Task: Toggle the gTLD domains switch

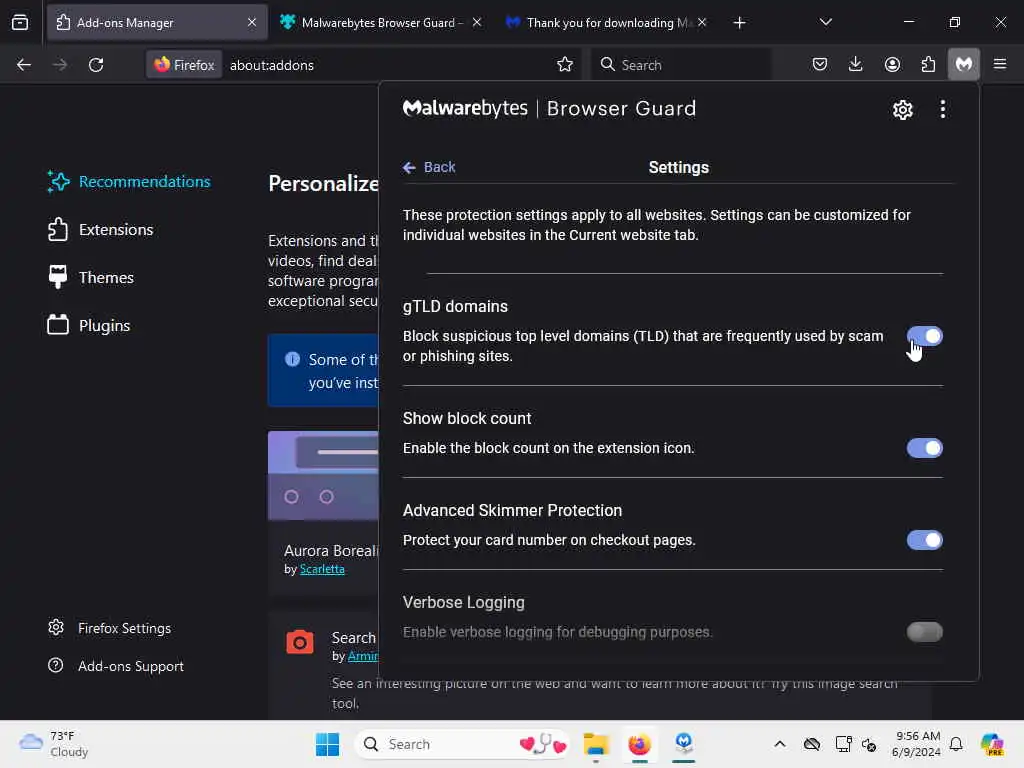Action: pyautogui.click(x=924, y=336)
